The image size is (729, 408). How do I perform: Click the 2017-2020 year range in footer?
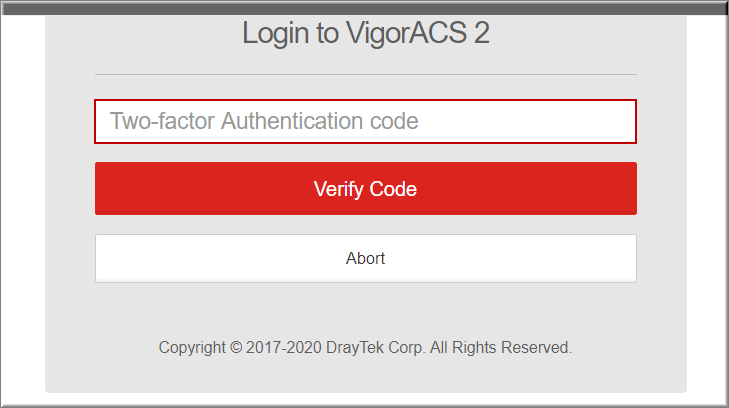pos(284,348)
